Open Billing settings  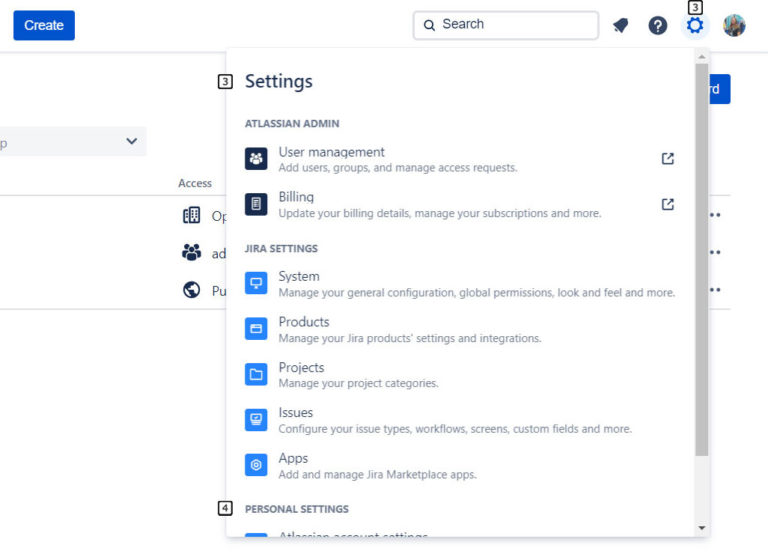[x=460, y=205]
